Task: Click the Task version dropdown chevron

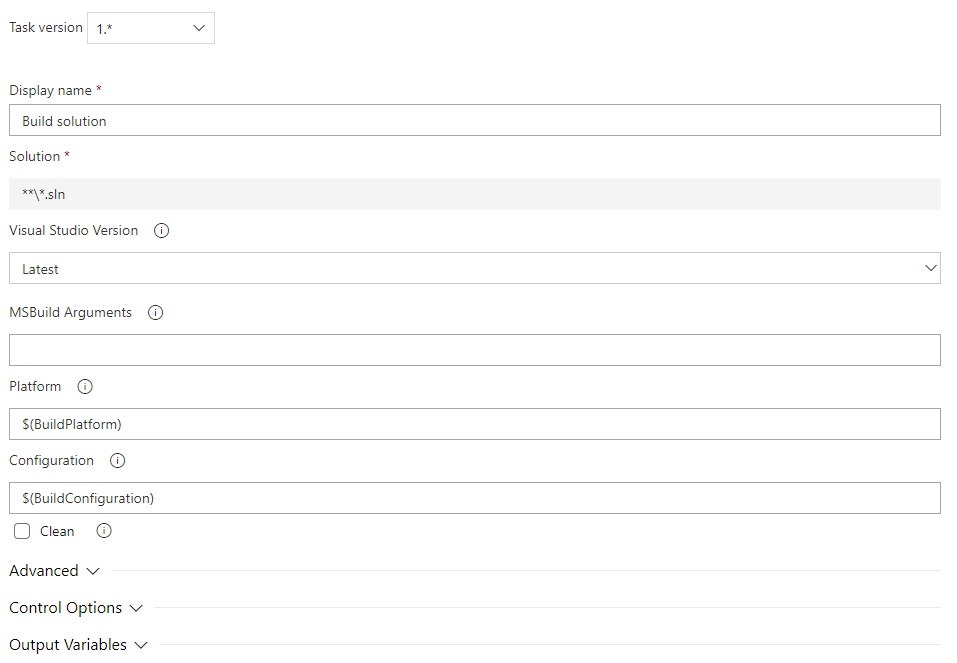Action: pos(198,28)
